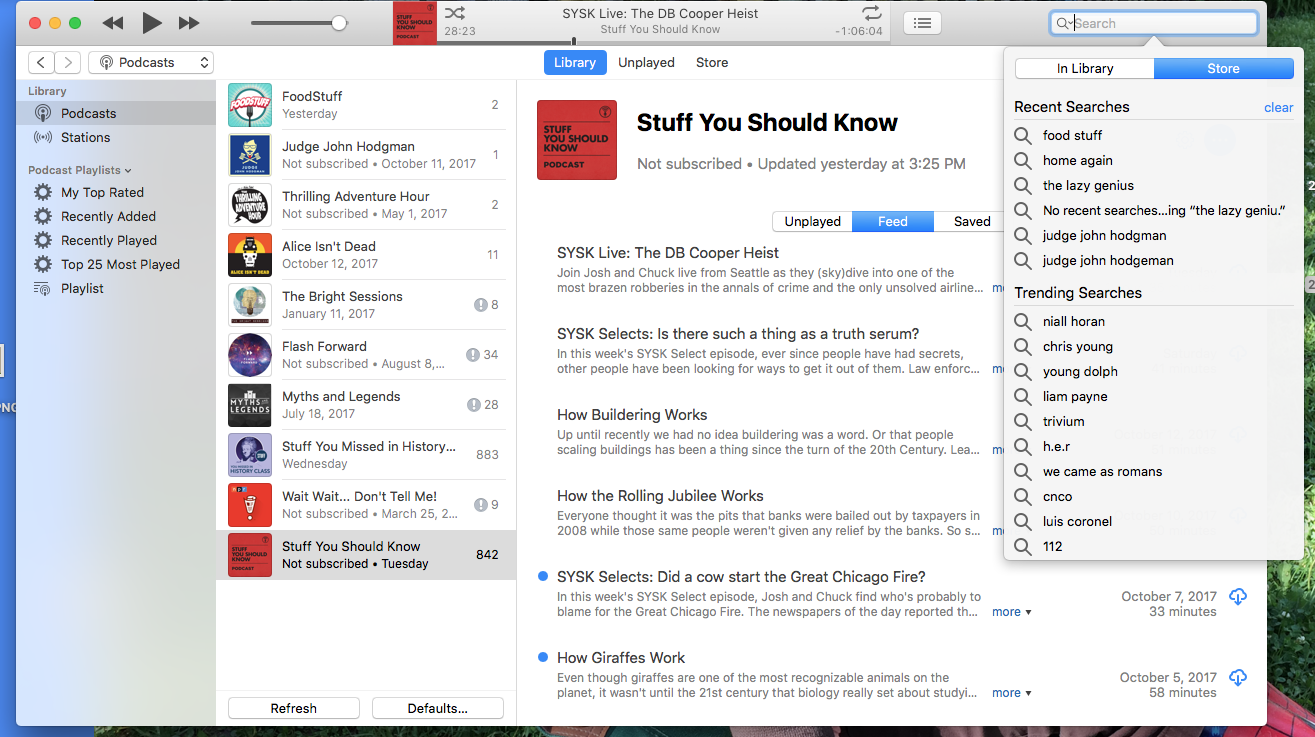Switch search scope to In Library
This screenshot has width=1315, height=737.
(x=1085, y=69)
